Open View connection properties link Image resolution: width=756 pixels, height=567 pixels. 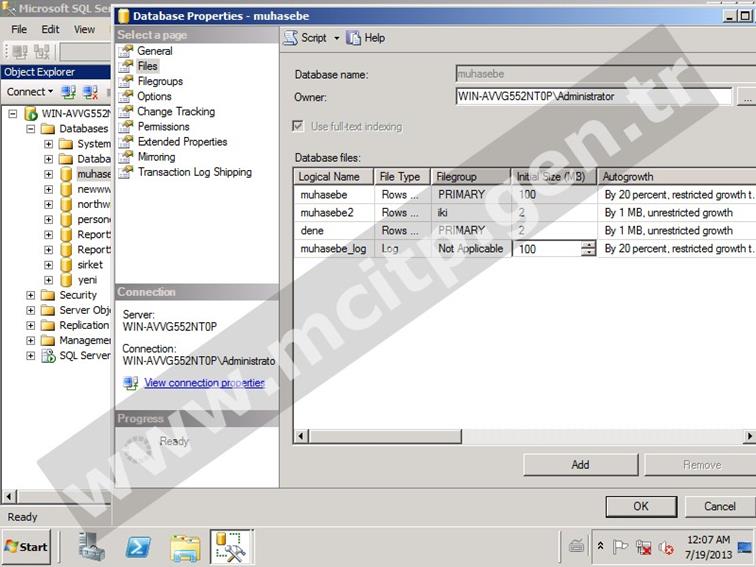204,383
